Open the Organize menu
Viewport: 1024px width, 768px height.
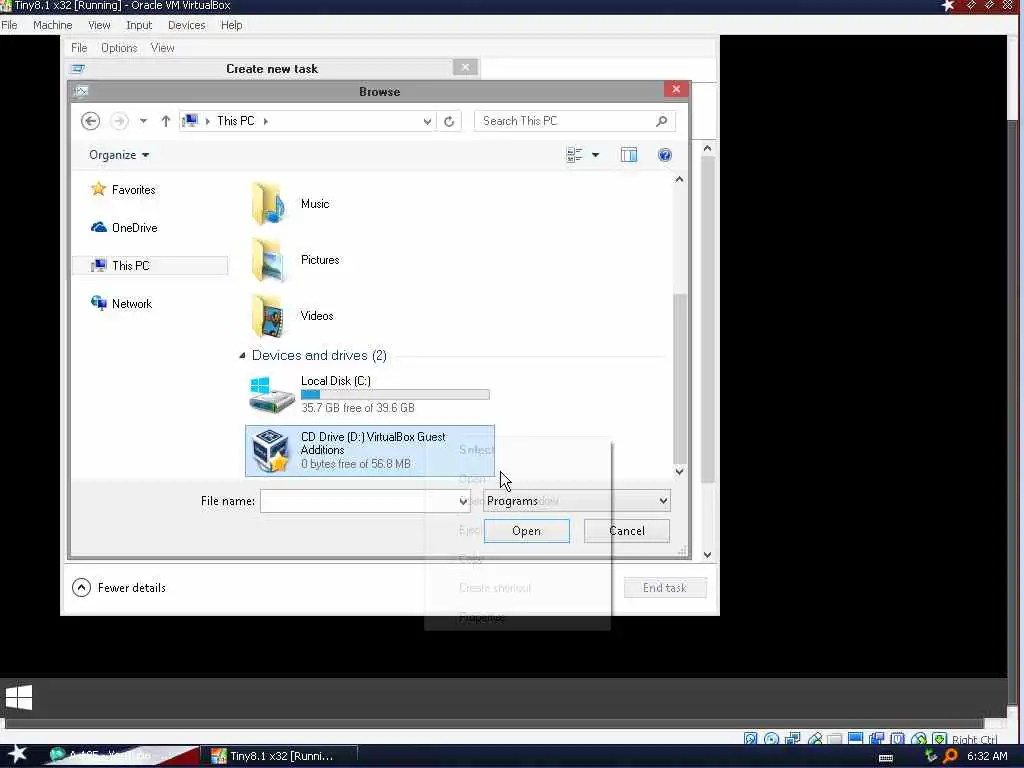[119, 155]
